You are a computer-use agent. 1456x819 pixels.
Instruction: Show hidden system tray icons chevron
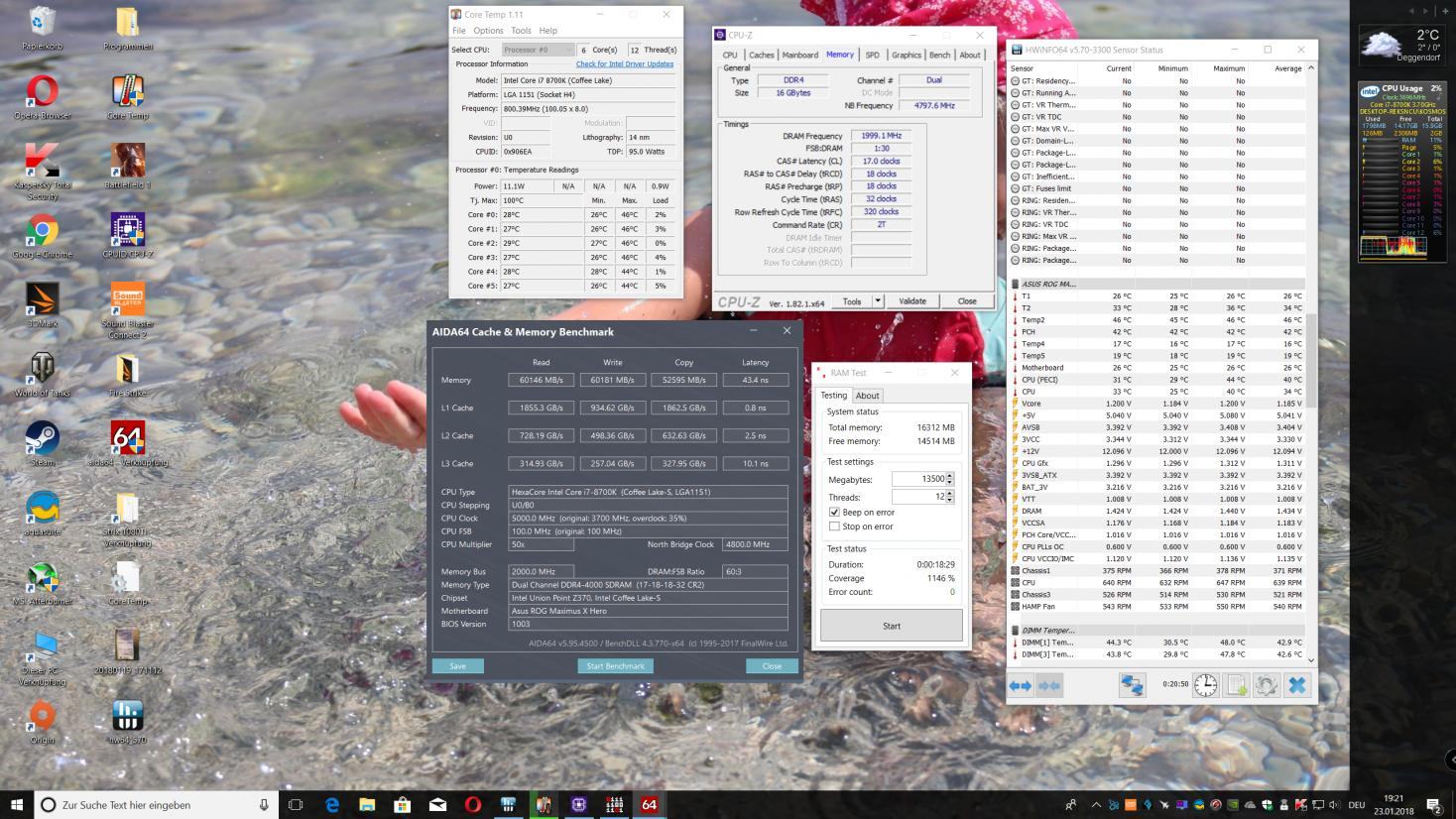click(x=1095, y=805)
